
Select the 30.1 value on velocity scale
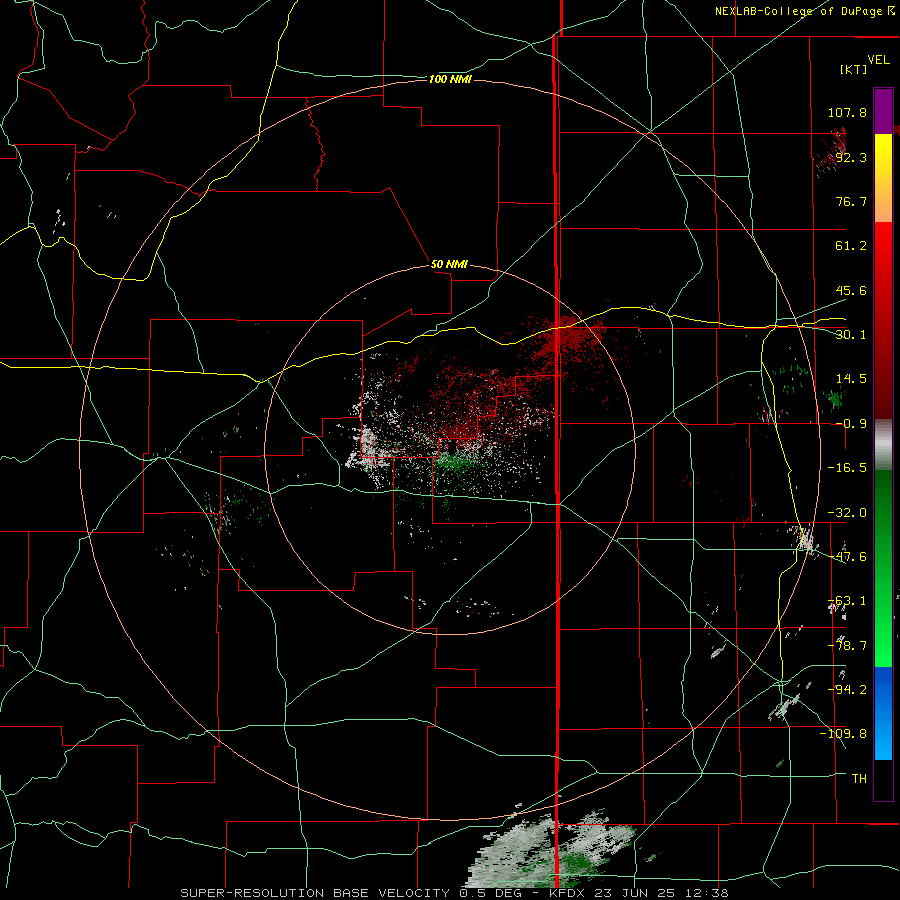point(851,335)
